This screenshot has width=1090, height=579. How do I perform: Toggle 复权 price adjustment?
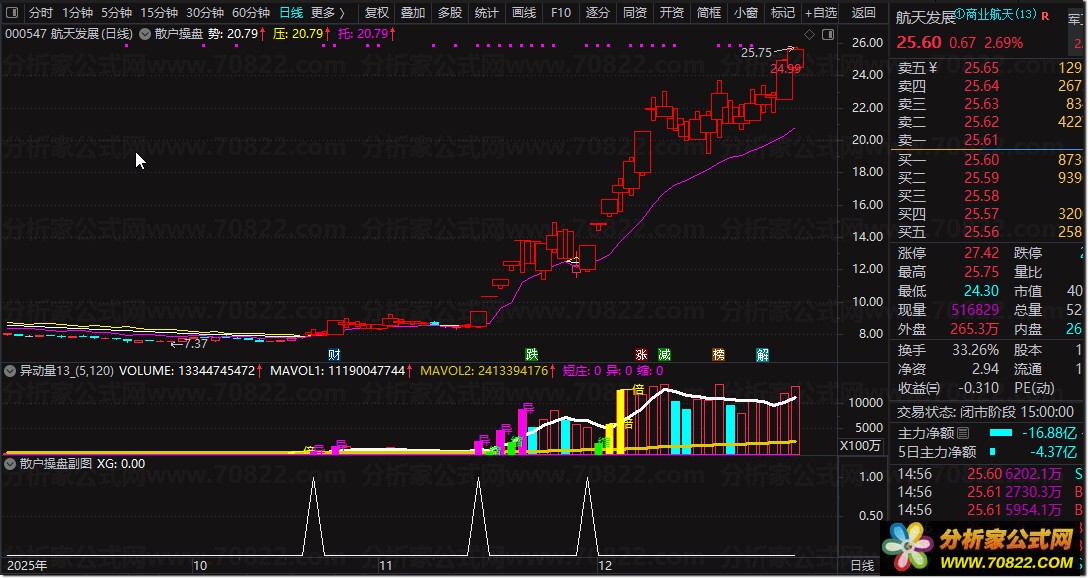[376, 13]
